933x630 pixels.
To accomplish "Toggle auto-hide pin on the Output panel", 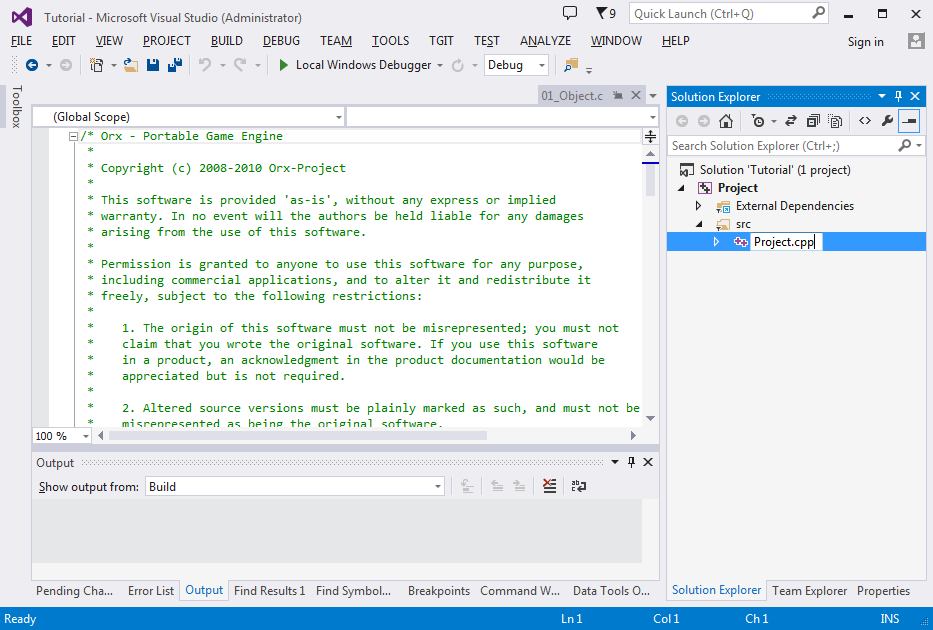I will pyautogui.click(x=631, y=462).
